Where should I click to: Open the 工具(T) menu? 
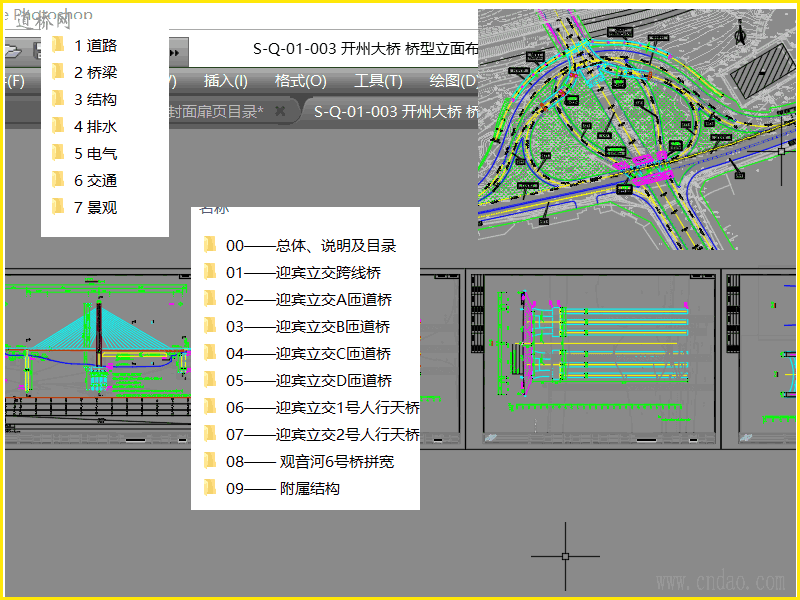tap(378, 81)
